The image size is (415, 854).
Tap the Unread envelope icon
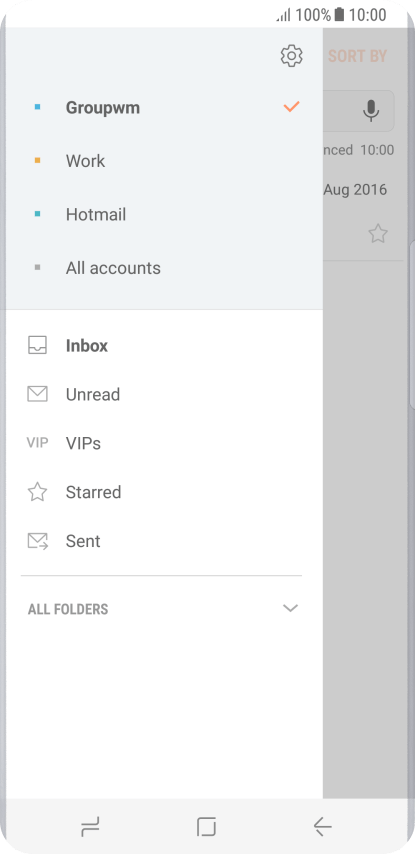38,394
